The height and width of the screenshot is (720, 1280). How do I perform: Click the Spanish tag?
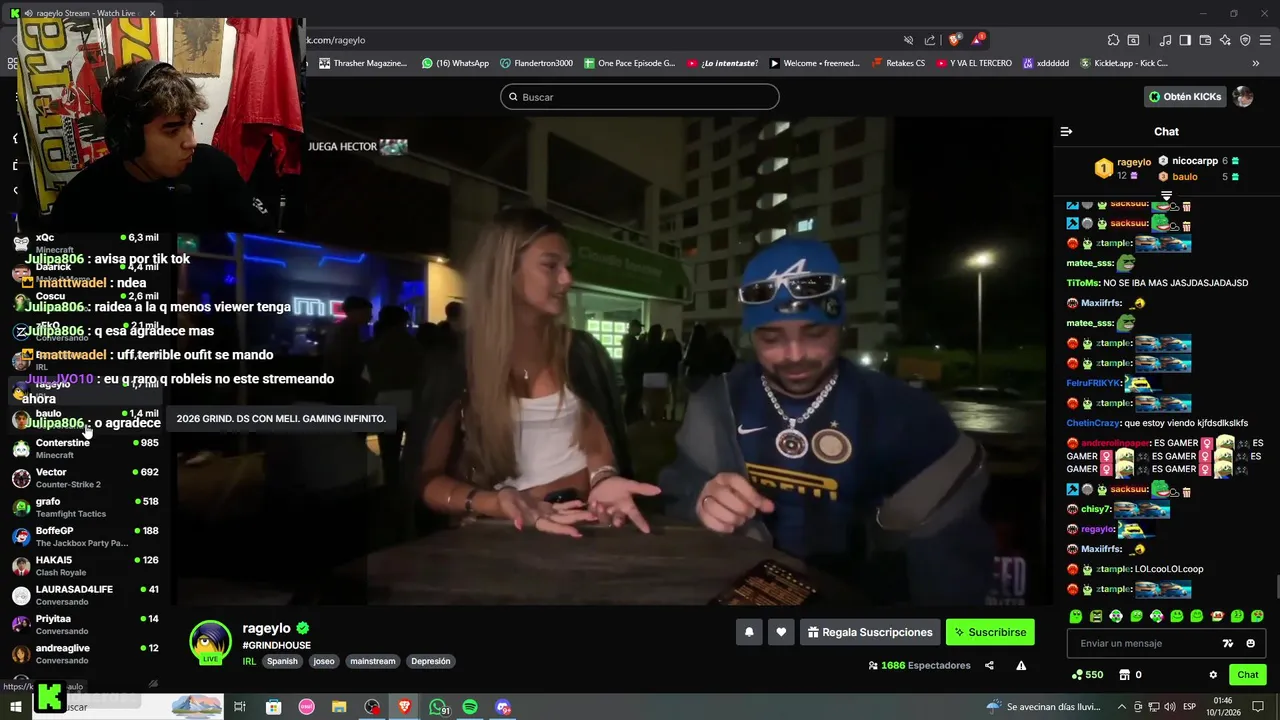click(x=282, y=661)
